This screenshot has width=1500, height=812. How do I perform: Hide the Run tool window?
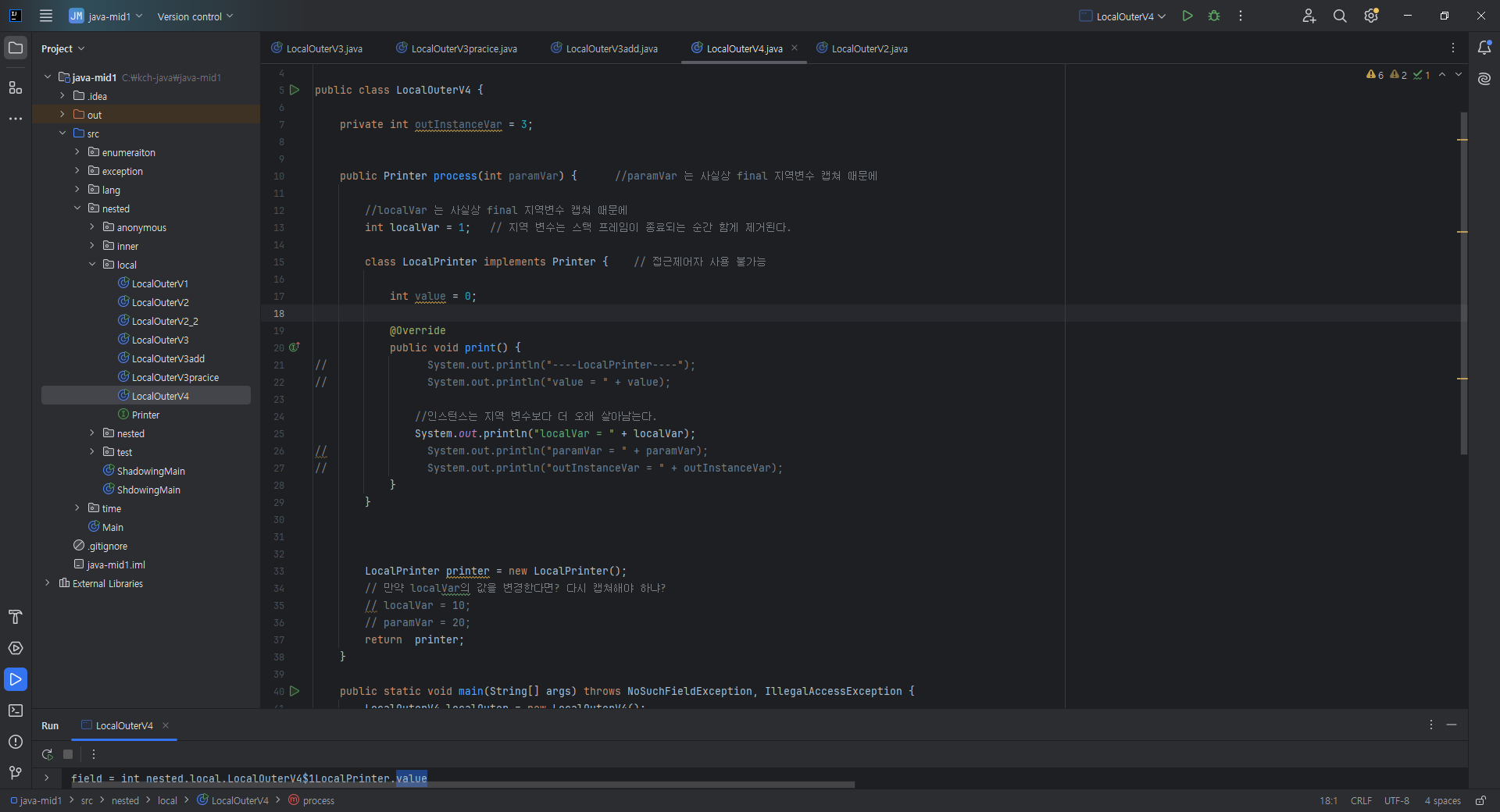point(1452,725)
